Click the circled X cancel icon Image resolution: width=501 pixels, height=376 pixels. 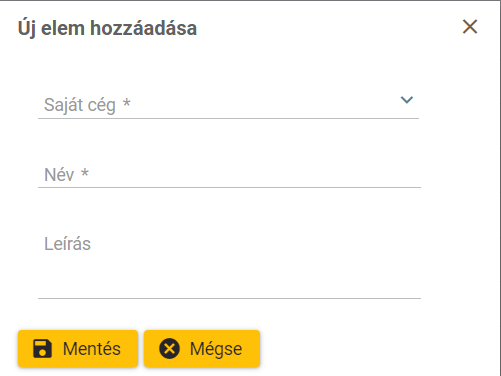pos(169,349)
